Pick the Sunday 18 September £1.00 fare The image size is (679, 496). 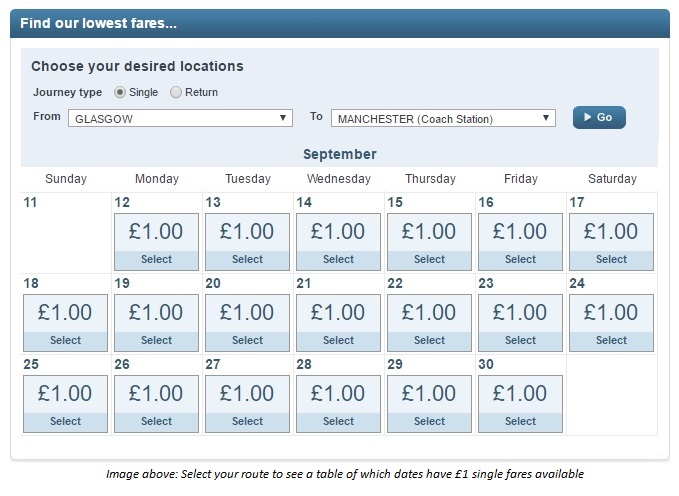coord(65,323)
